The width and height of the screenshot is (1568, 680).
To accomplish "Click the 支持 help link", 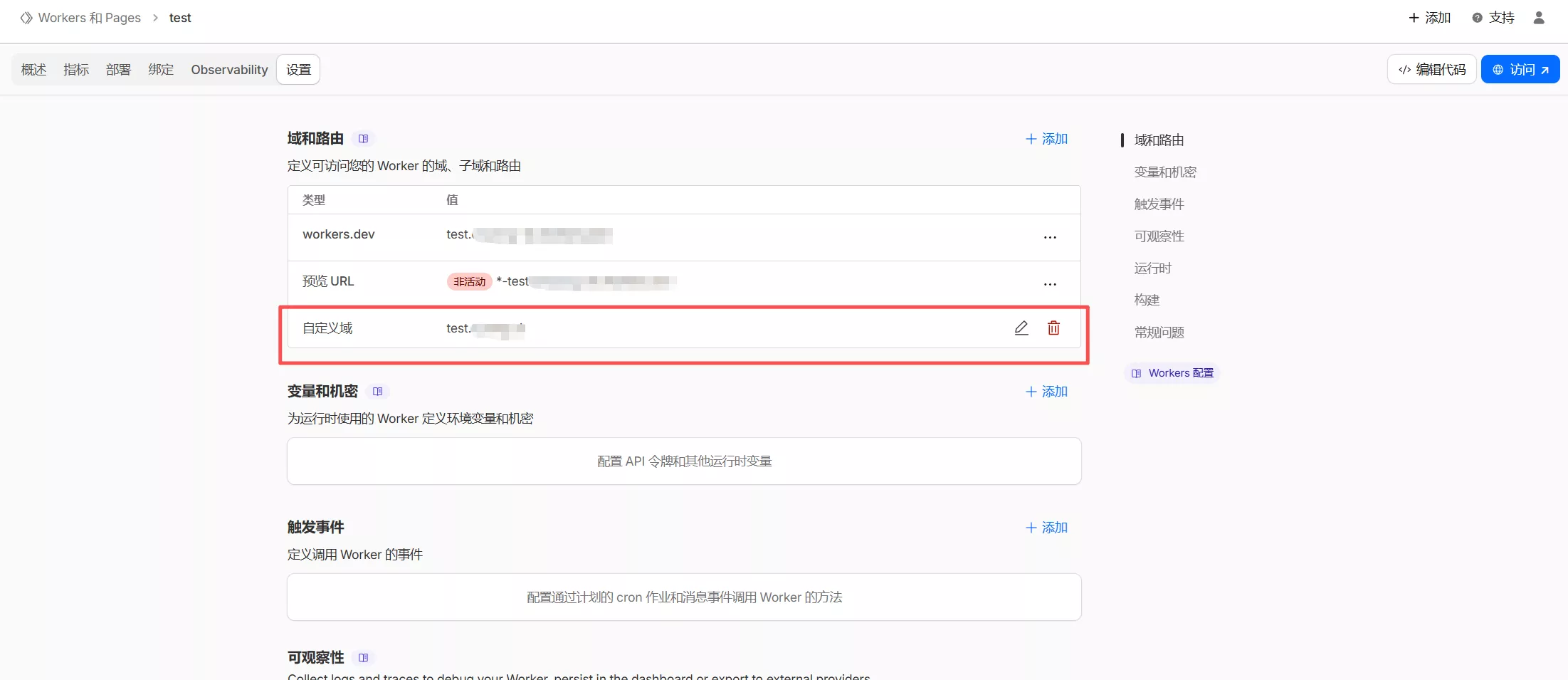I will tap(1493, 18).
